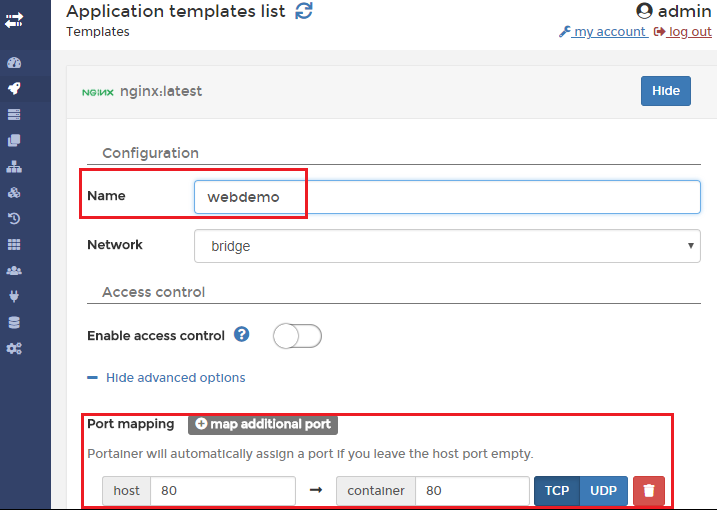This screenshot has width=717, height=510.
Task: Click map additional port button
Action: coord(263,424)
